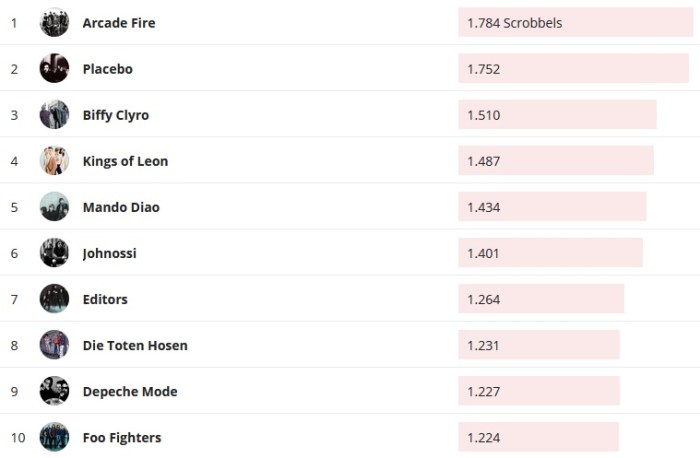Open the Foo Fighters 1.224 bar
This screenshot has height=458, width=700.
[538, 437]
